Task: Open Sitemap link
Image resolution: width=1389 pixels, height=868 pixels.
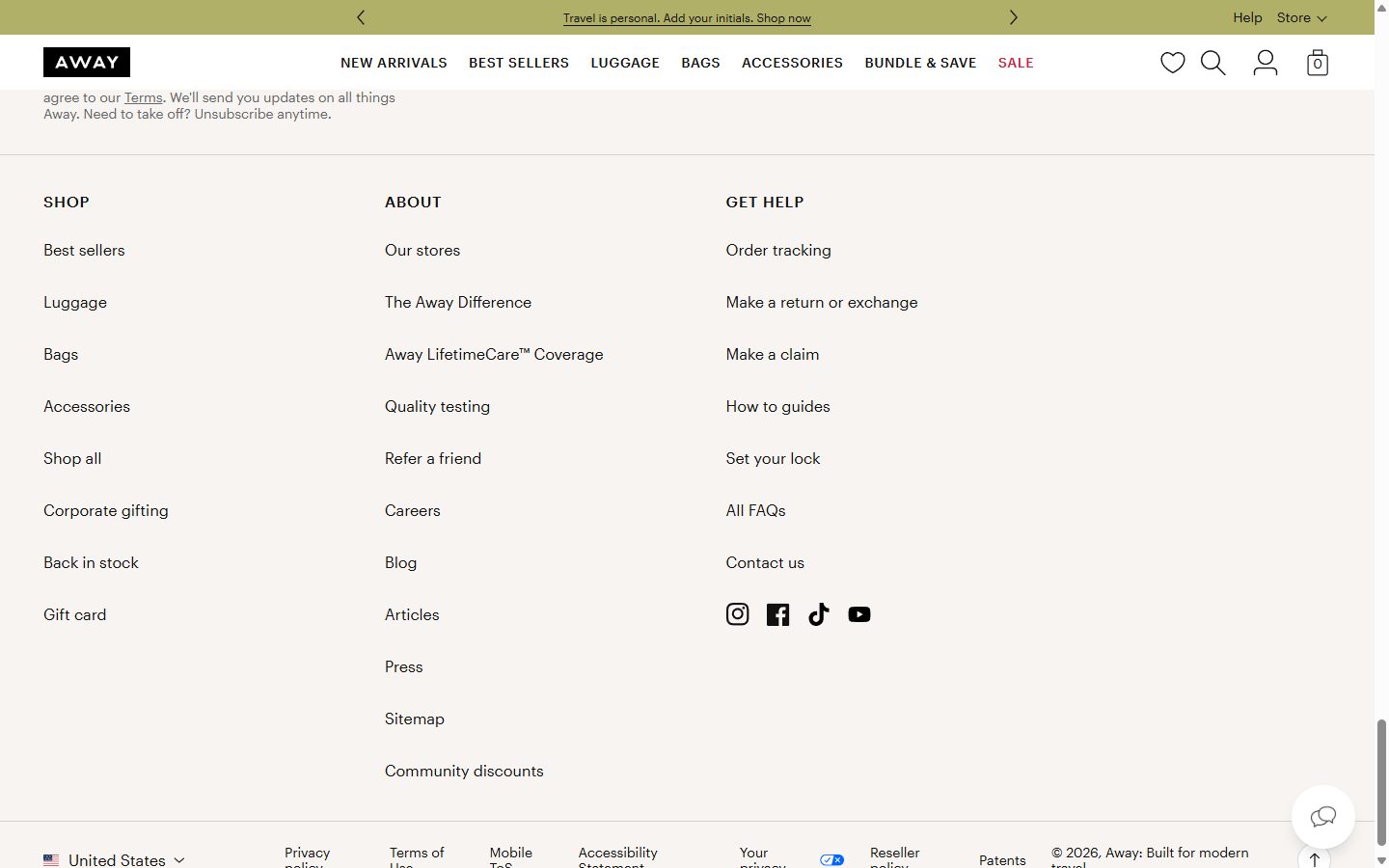Action: [x=415, y=719]
